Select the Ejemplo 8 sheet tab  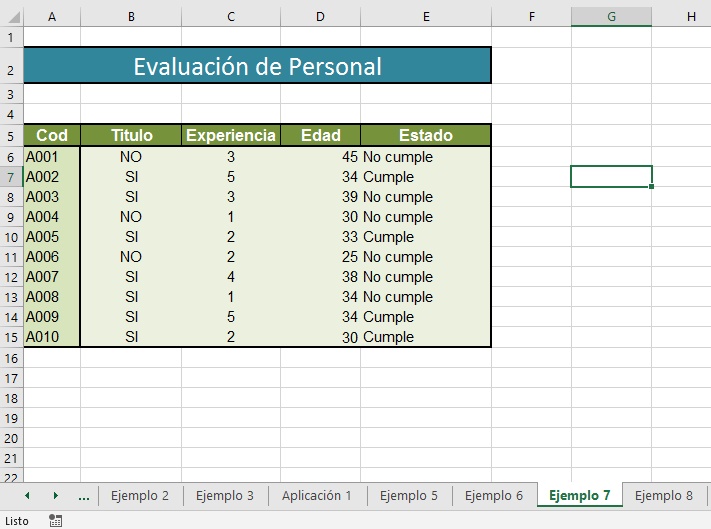click(664, 495)
